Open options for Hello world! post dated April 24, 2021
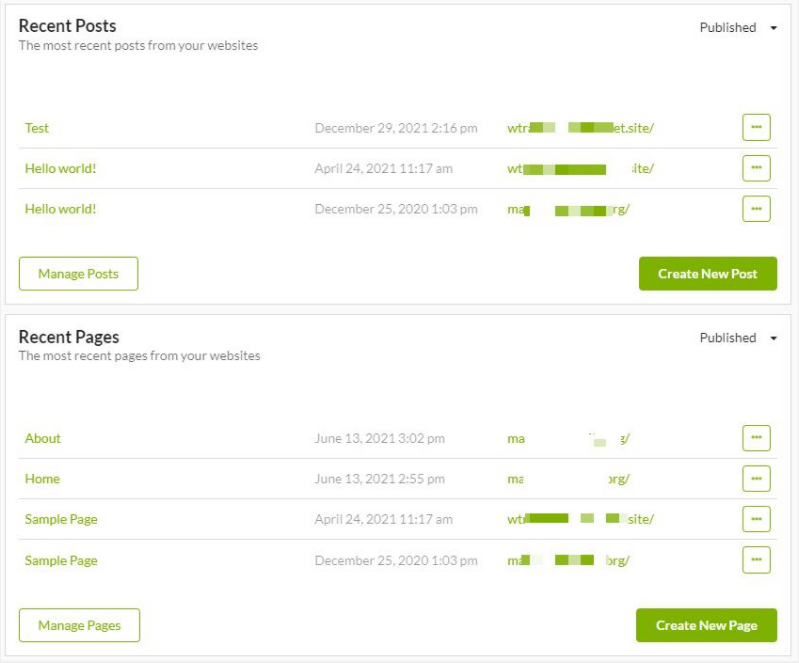This screenshot has height=663, width=799. tap(756, 168)
